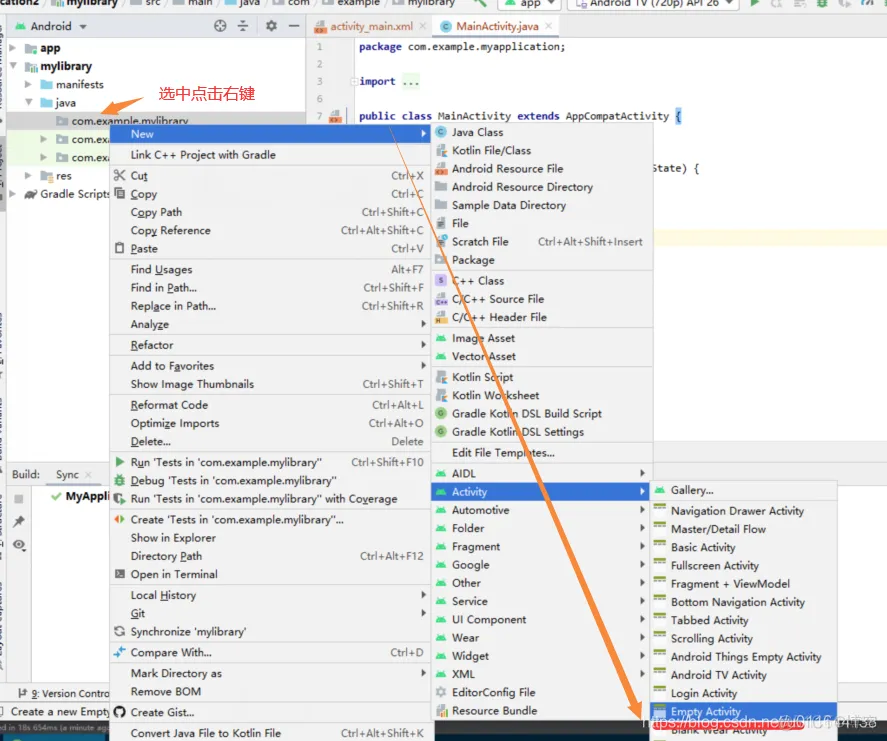Select Android Resource Directory
The width and height of the screenshot is (887, 741).
click(542, 187)
